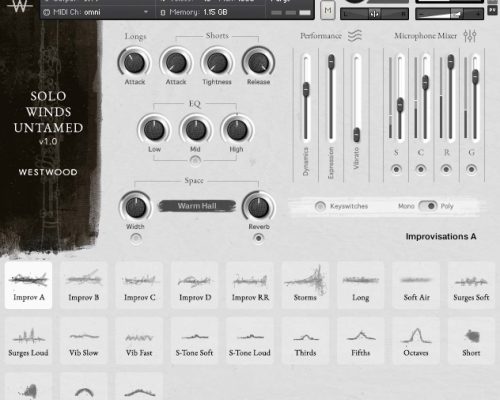Viewport: 500px width, 400px height.
Task: Load the Storms articulation
Action: [305, 285]
